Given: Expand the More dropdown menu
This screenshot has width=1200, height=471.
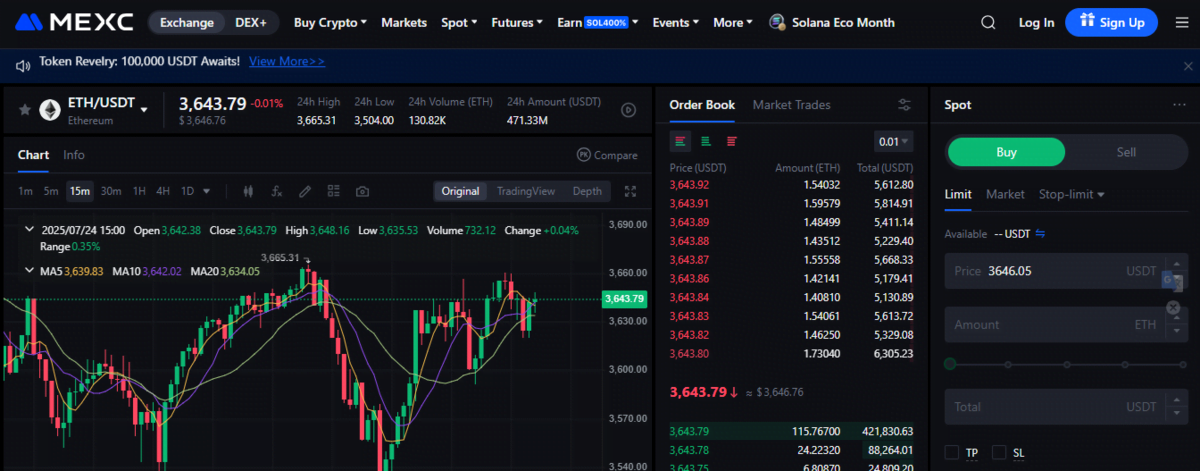Looking at the screenshot, I should coord(733,22).
